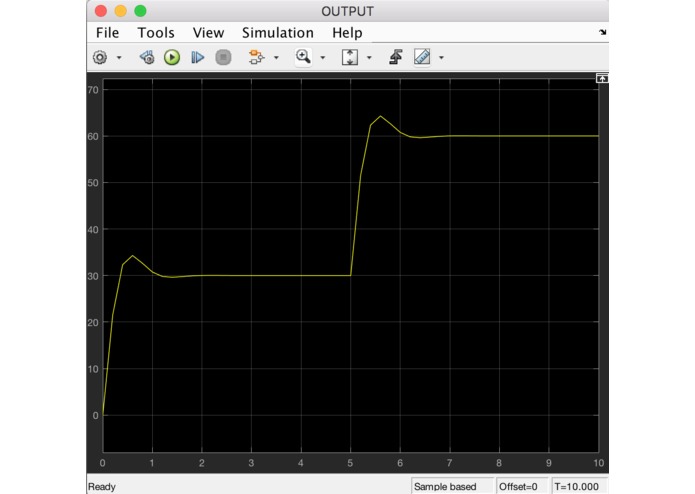The image size is (695, 494).
Task: Run the simulation with the green Play button
Action: click(x=172, y=57)
